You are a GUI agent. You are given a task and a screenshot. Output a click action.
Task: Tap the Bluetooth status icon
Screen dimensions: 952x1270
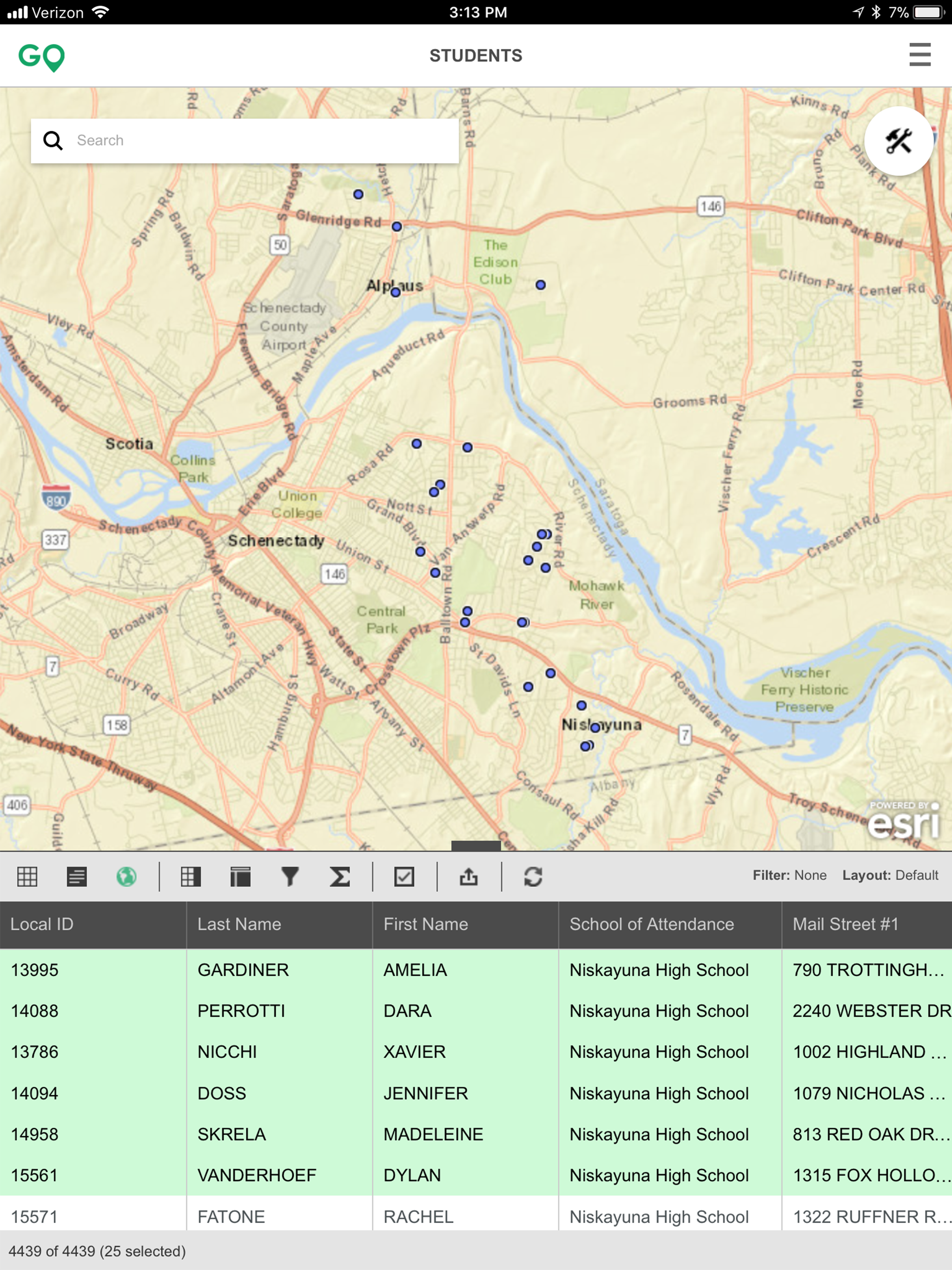coord(876,12)
